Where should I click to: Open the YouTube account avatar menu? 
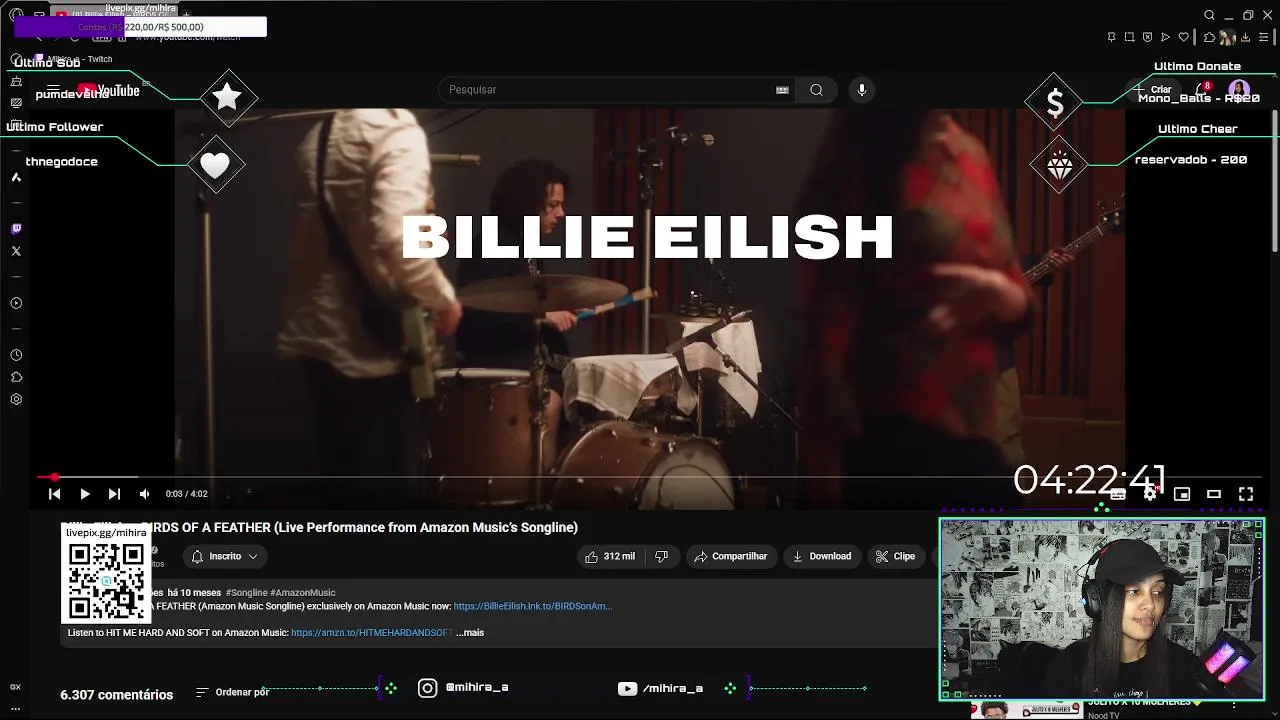click(x=1239, y=90)
